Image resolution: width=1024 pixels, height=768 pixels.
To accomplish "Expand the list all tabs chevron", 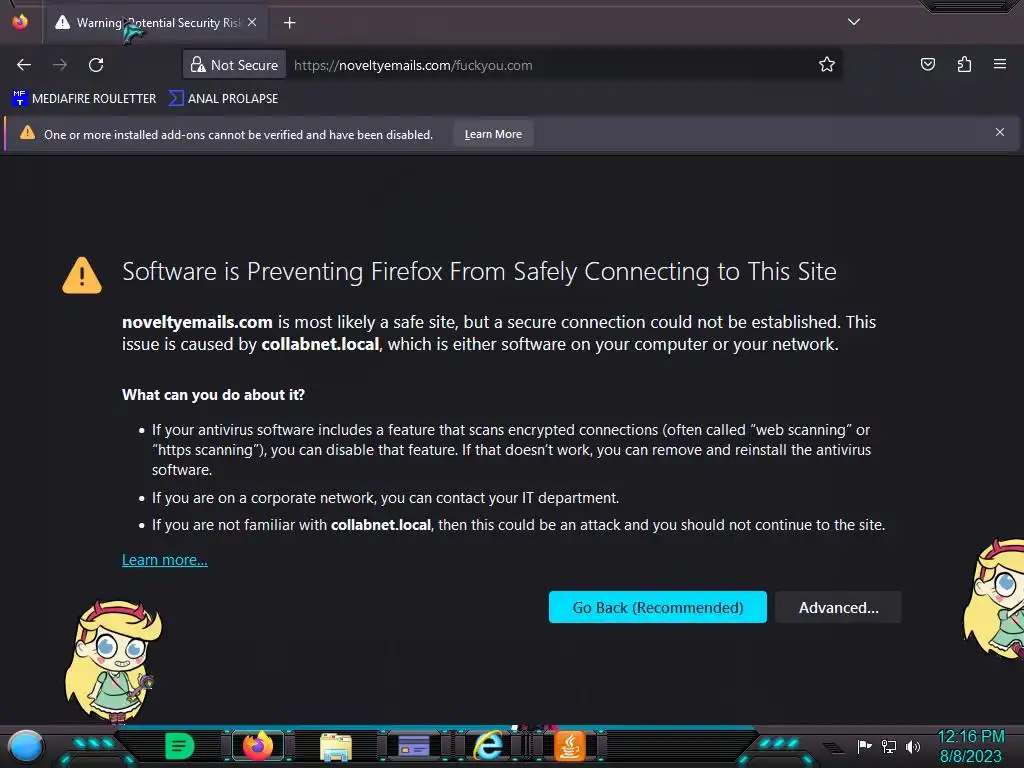I will pos(854,22).
